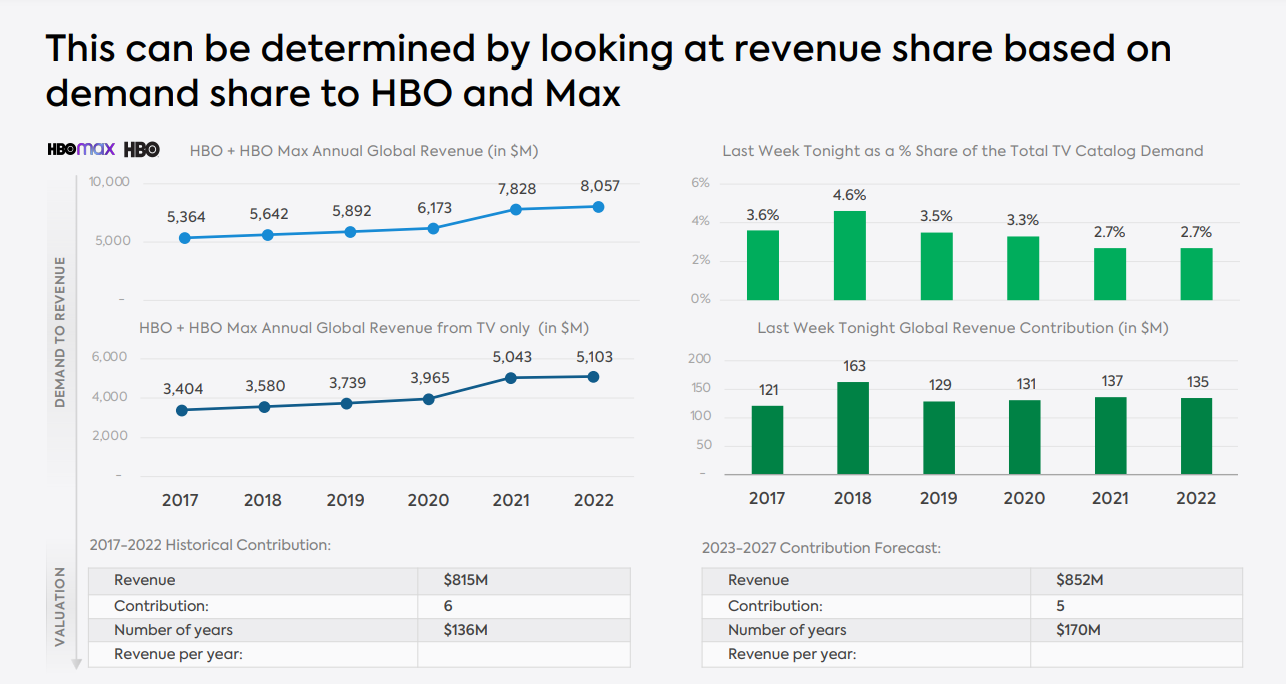This screenshot has height=684, width=1286.
Task: Click the 163 bar label
Action: click(x=854, y=366)
